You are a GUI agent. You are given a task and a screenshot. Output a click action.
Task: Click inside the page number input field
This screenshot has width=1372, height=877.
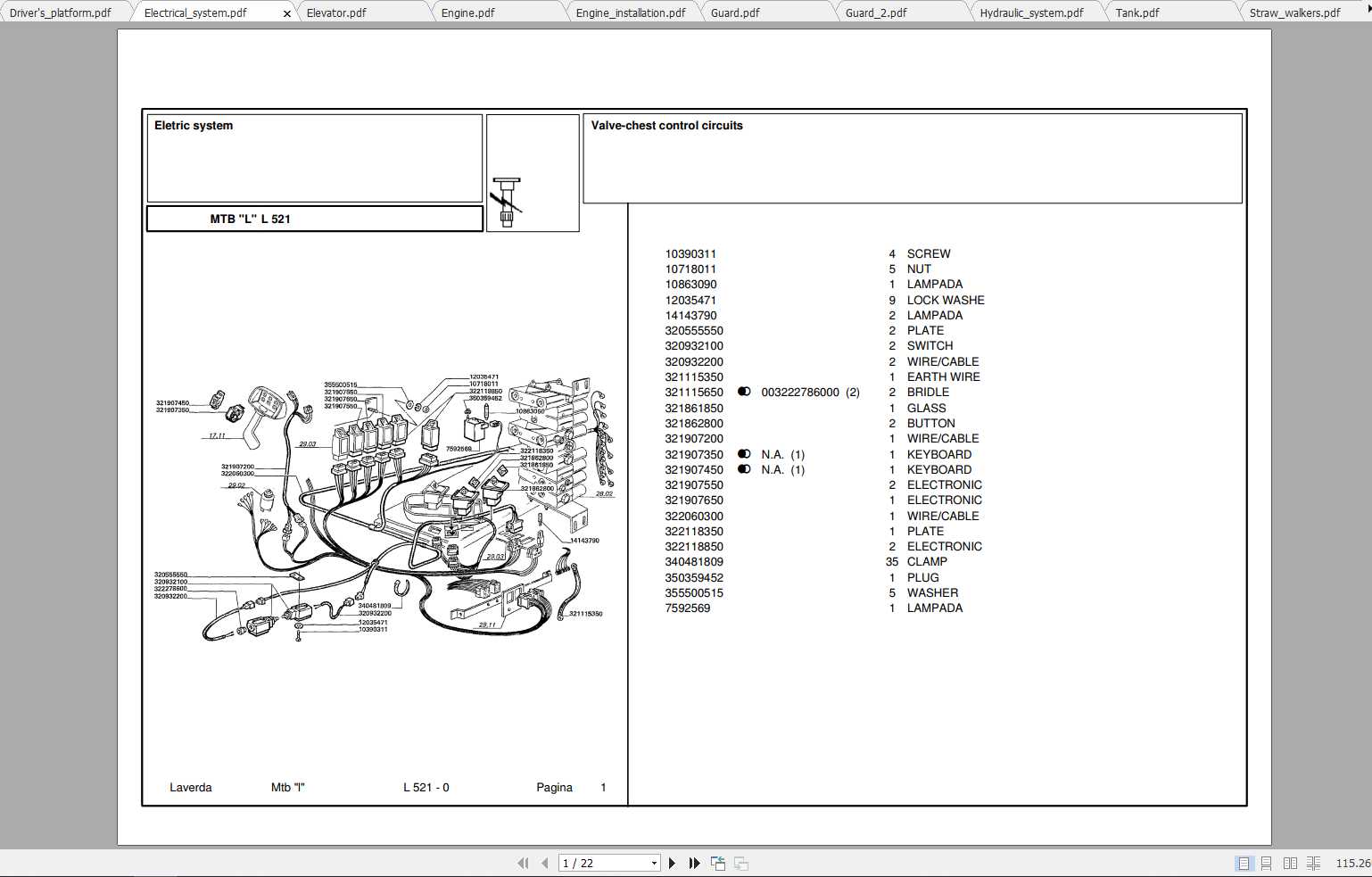click(x=598, y=863)
